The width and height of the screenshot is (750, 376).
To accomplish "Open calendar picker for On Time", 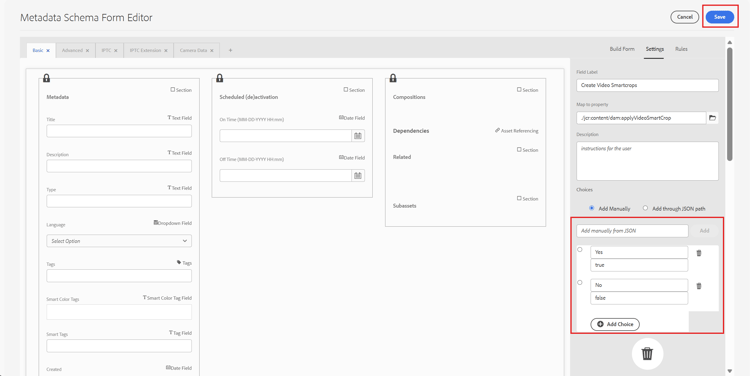I will point(358,136).
